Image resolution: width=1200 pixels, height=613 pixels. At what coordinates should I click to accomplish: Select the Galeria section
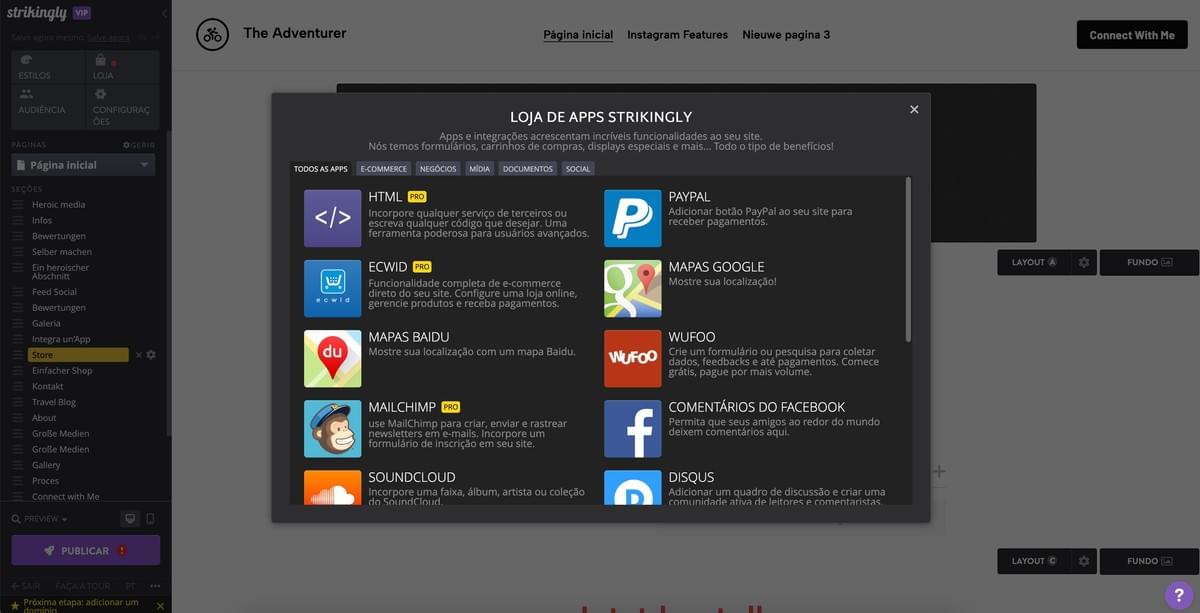[46, 323]
